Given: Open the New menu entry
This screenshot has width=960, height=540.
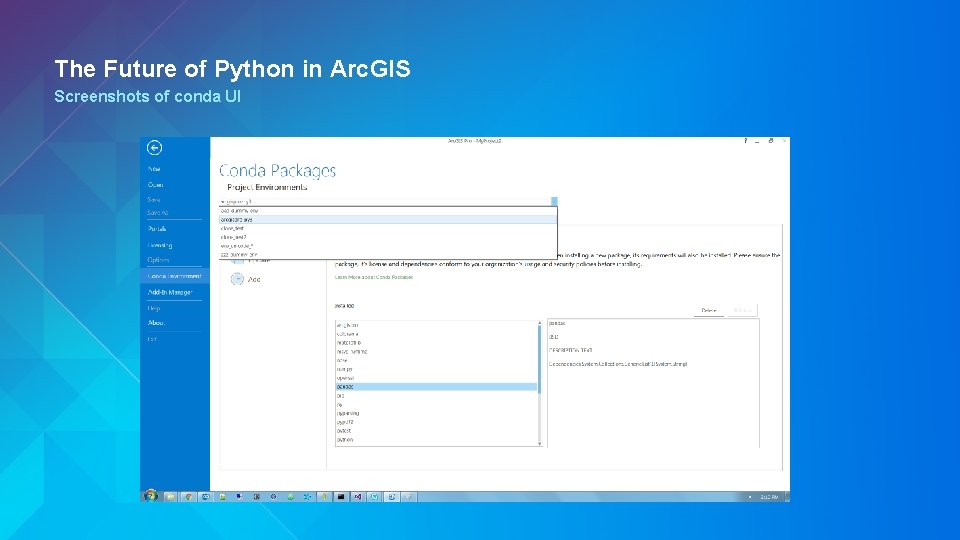Looking at the screenshot, I should pos(154,169).
